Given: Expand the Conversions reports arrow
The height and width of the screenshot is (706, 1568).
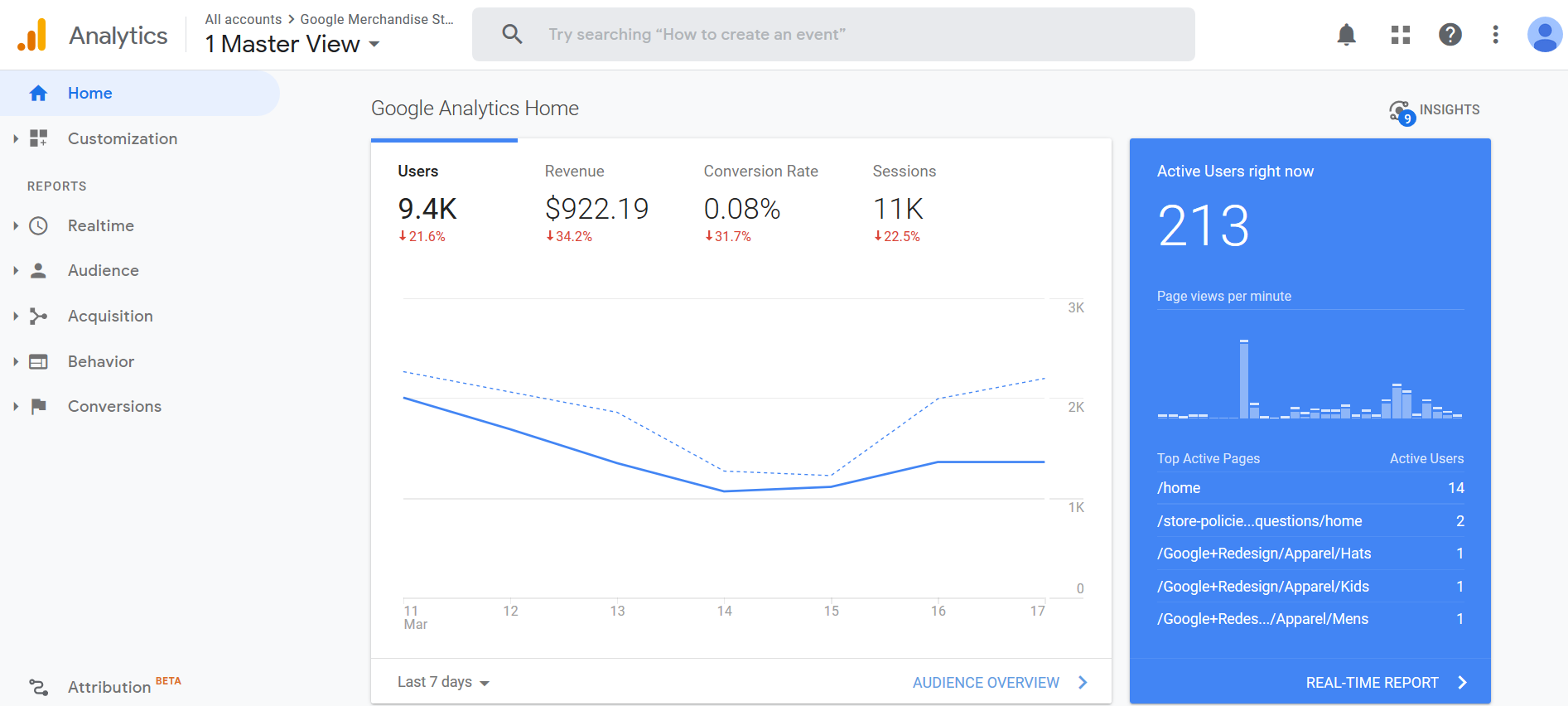Looking at the screenshot, I should coord(16,406).
